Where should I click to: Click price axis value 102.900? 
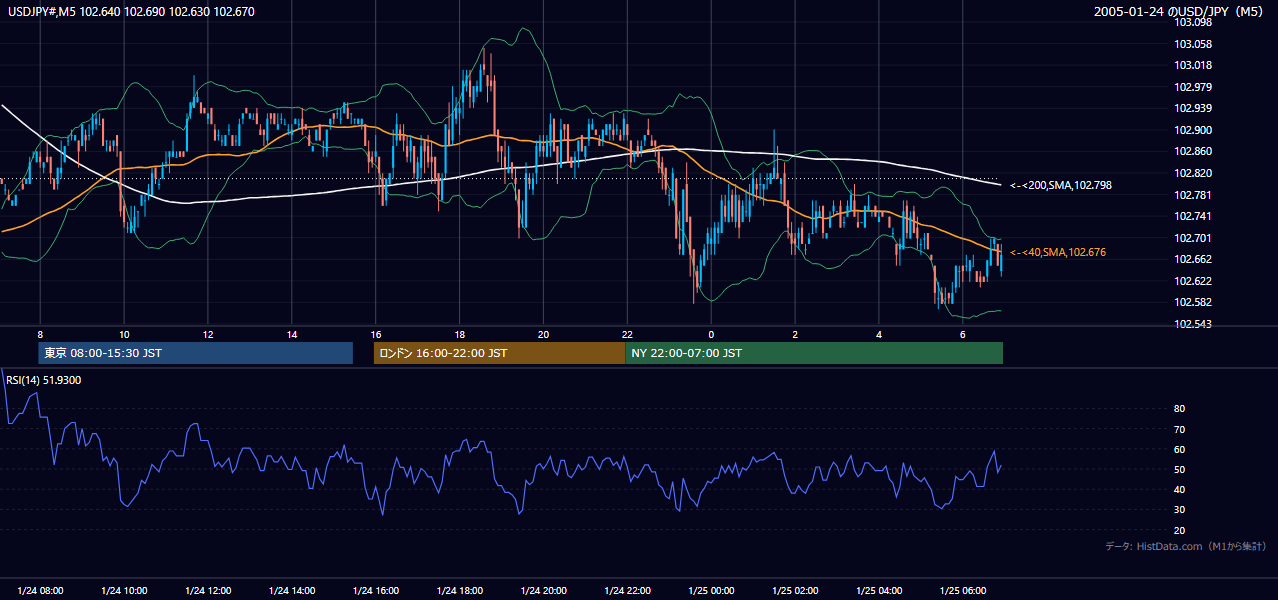tap(1193, 130)
